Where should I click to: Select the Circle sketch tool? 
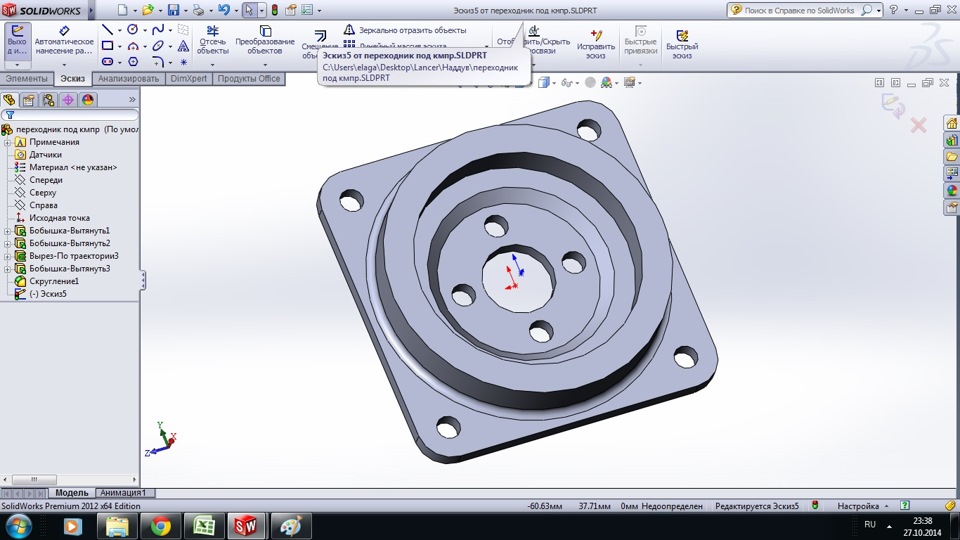pyautogui.click(x=132, y=30)
